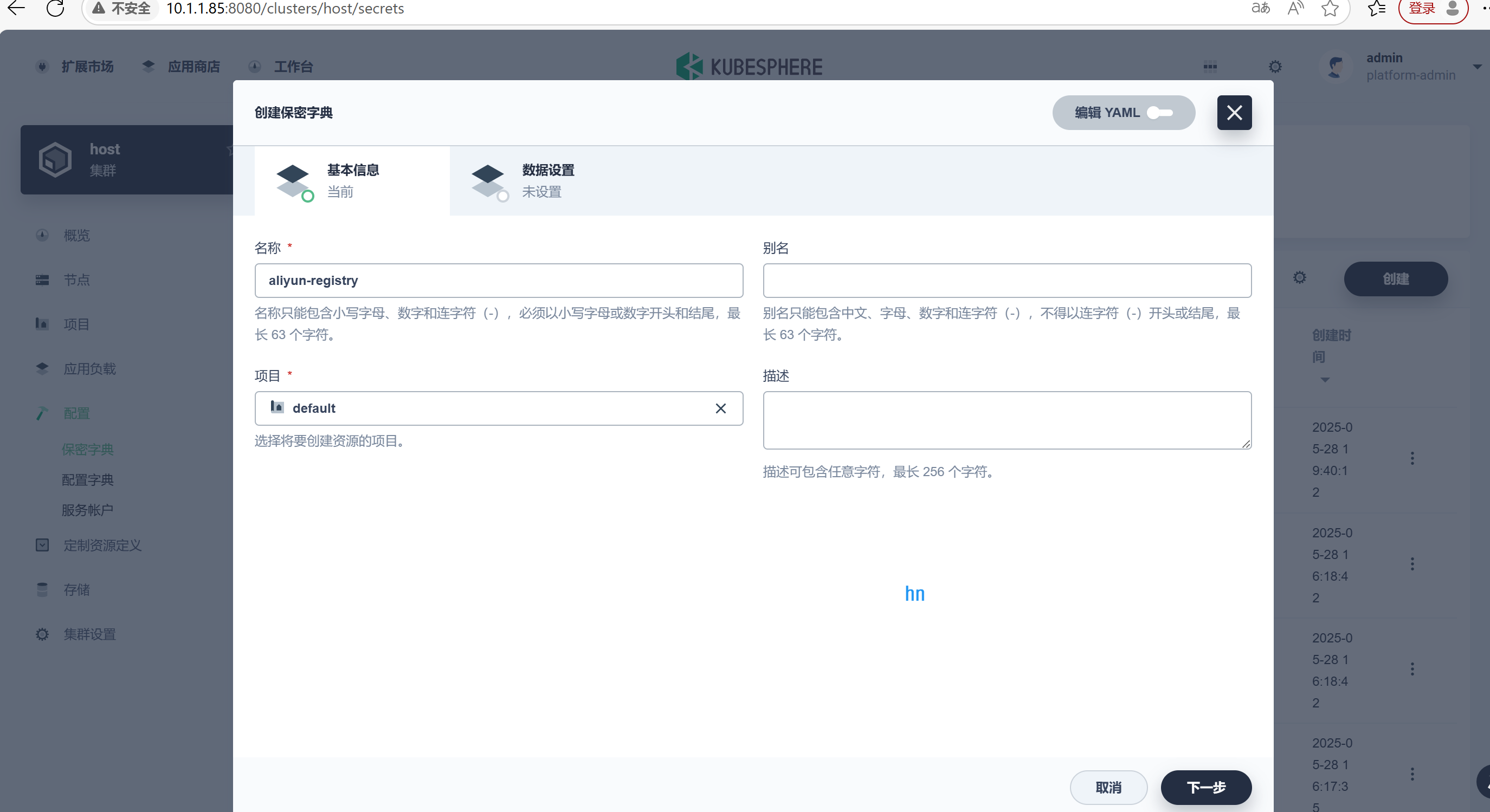Focus the 描述 text area

(1007, 420)
